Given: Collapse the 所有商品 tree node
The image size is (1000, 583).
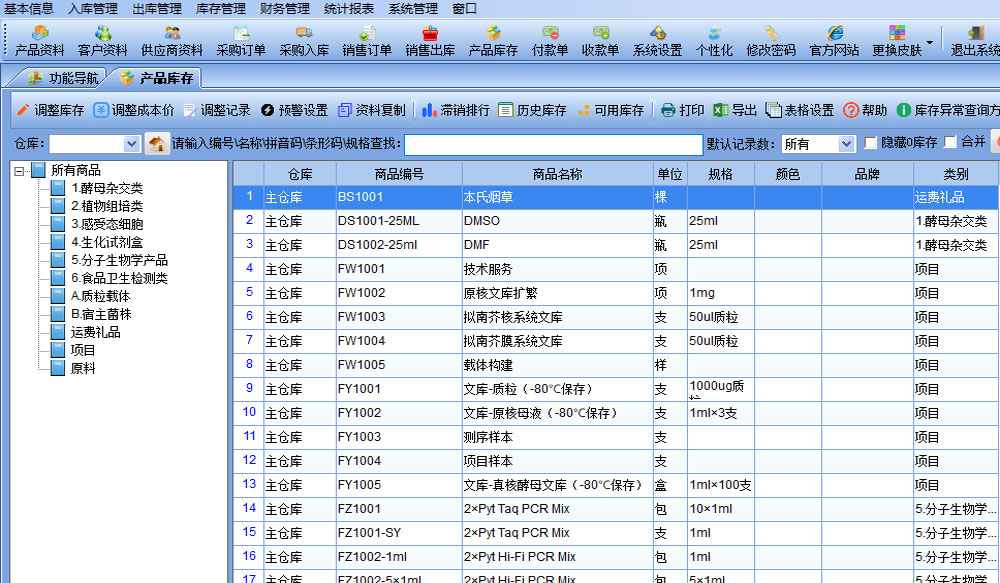Looking at the screenshot, I should (20, 171).
